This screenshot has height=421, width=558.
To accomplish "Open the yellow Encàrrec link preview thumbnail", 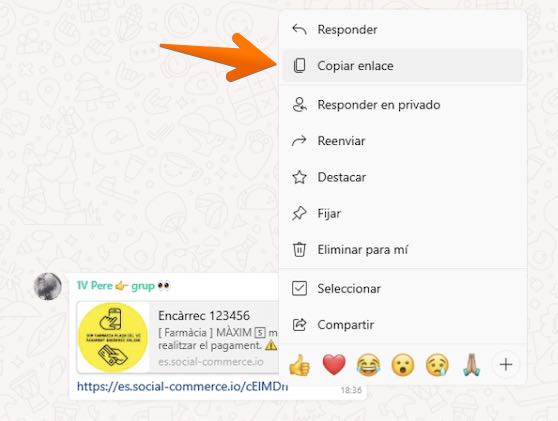I will pos(113,337).
